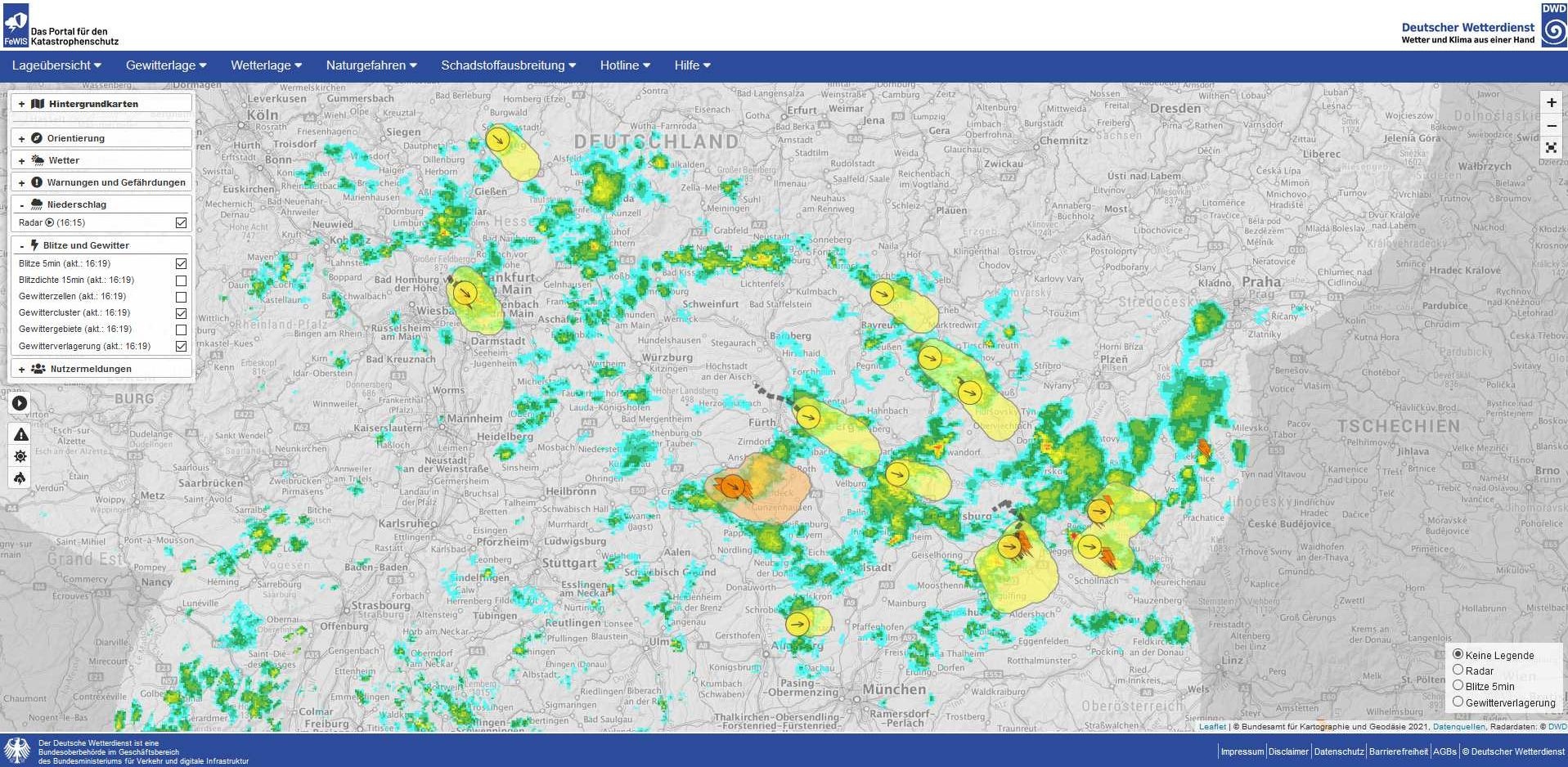Toggle fullscreen map view icon
The image size is (1568, 767).
[1551, 148]
